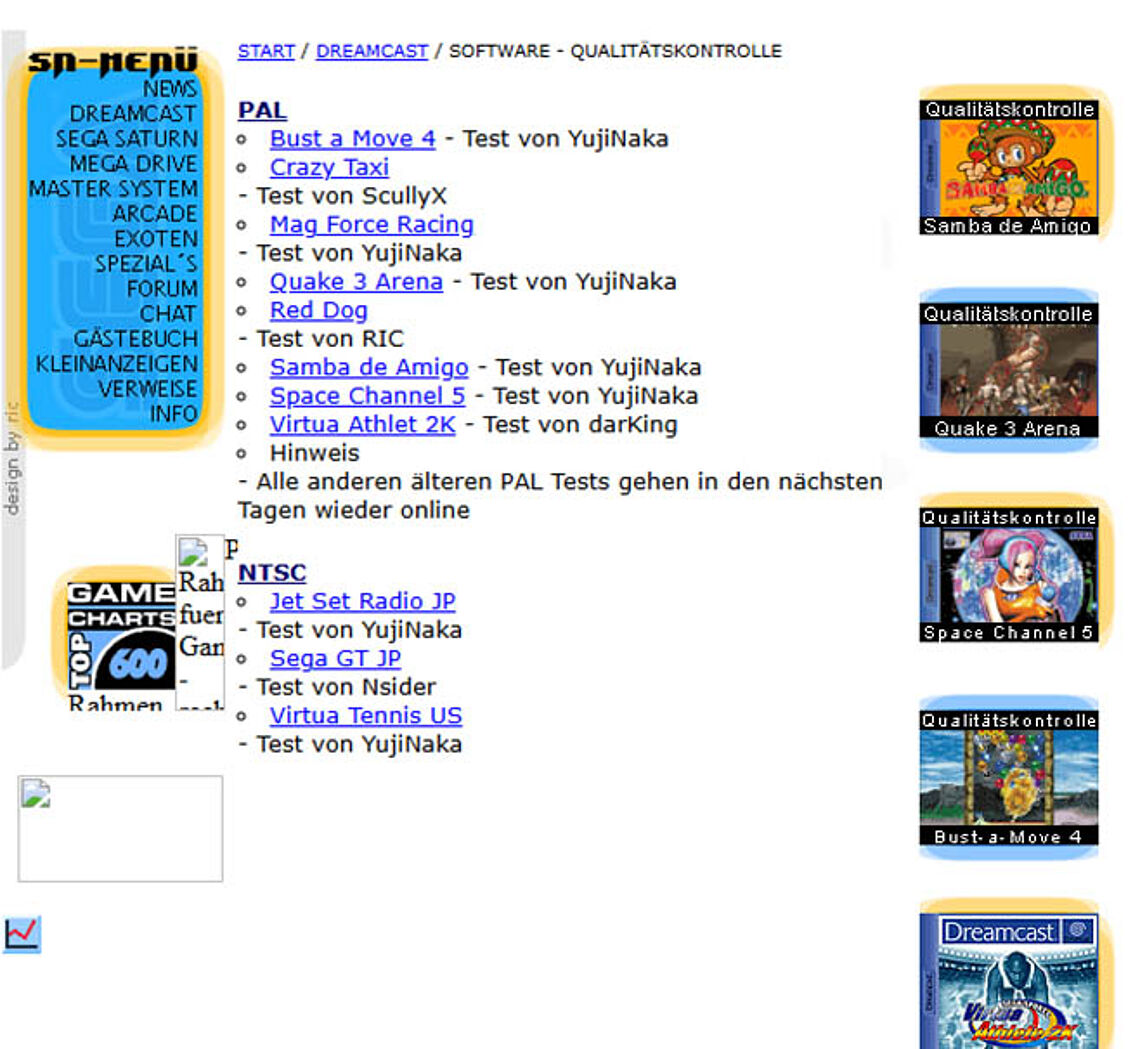Image resolution: width=1140 pixels, height=1049 pixels.
Task: Click the Quake 3 Arena cover thumbnail
Action: pyautogui.click(x=1009, y=371)
